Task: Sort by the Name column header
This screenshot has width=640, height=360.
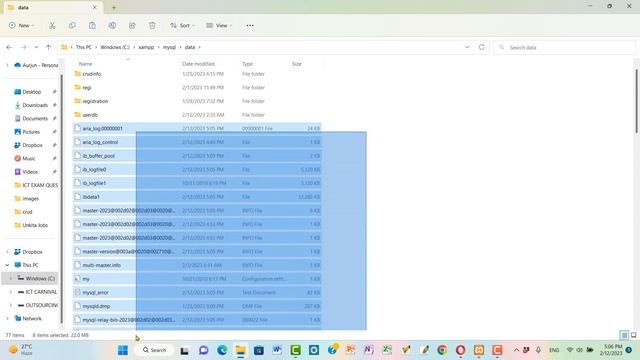Action: click(x=86, y=64)
